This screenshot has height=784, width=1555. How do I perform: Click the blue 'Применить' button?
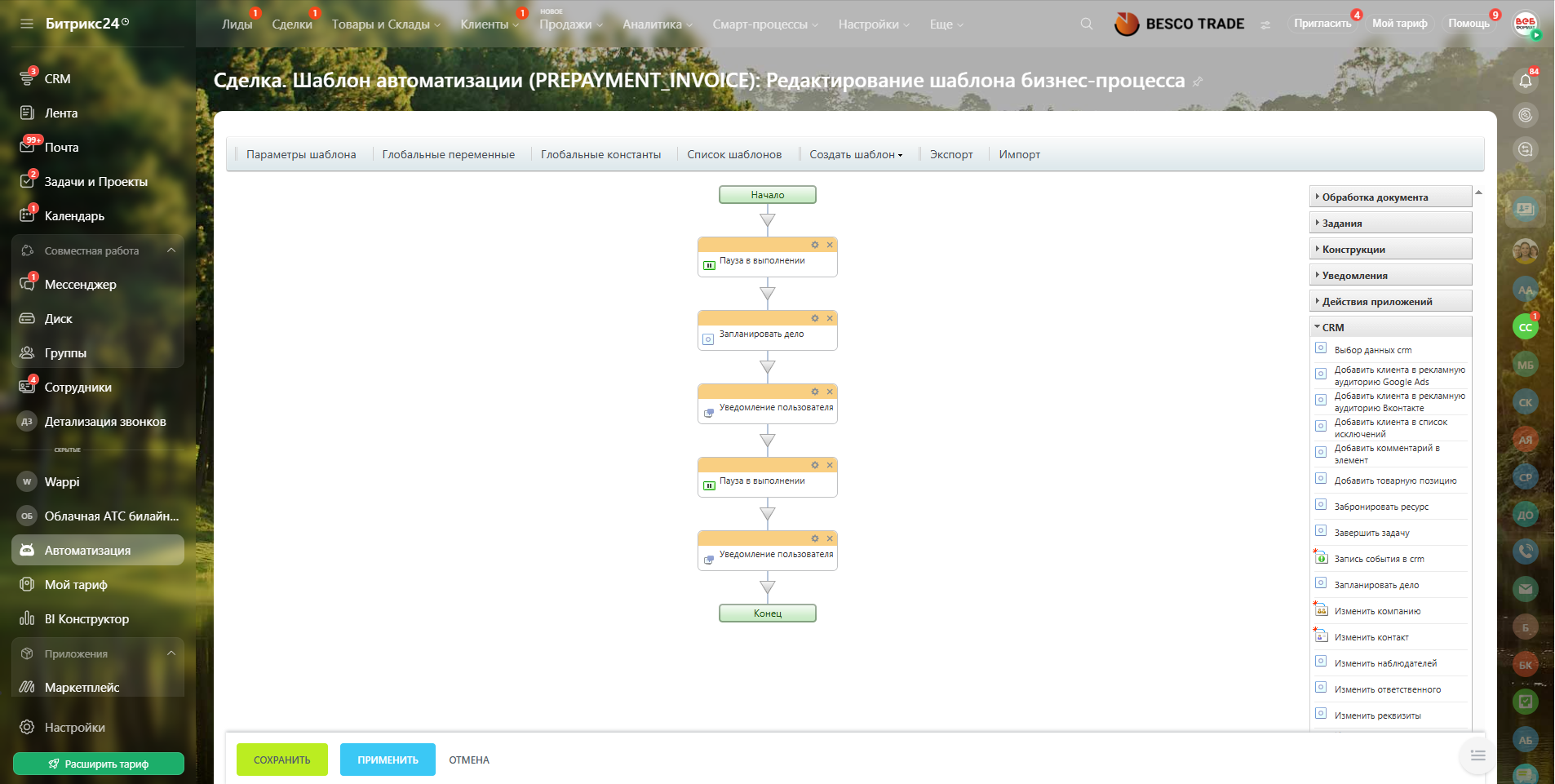[388, 760]
